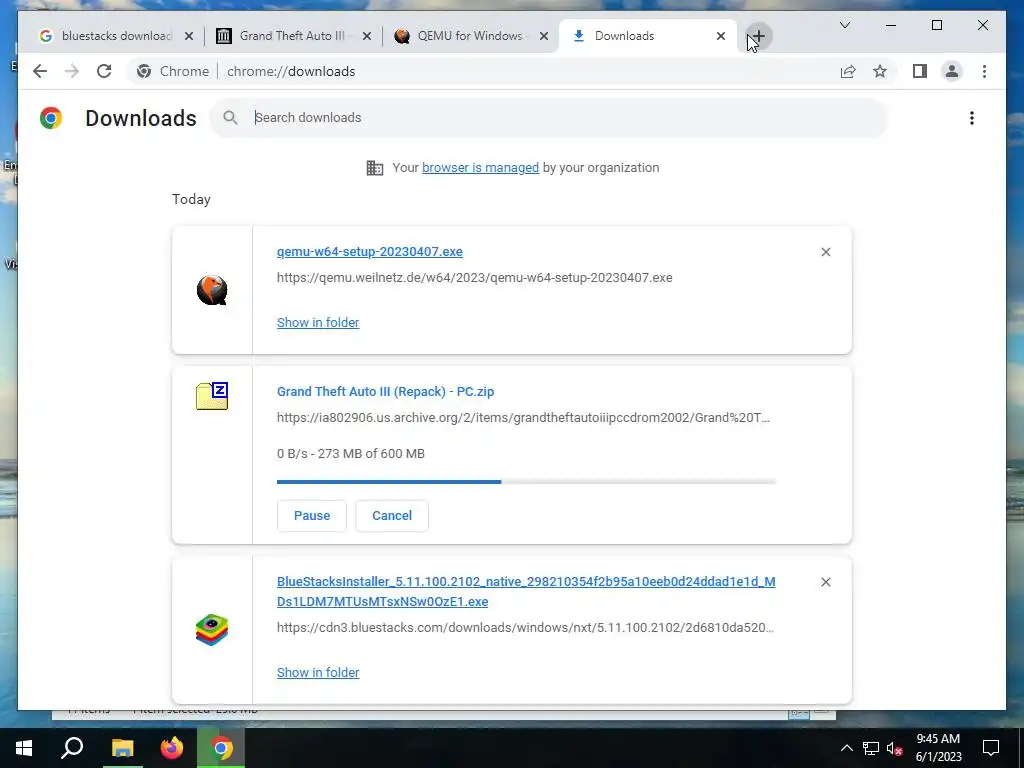Show hidden system tray icons
Image resolution: width=1024 pixels, height=768 pixels.
tap(846, 748)
